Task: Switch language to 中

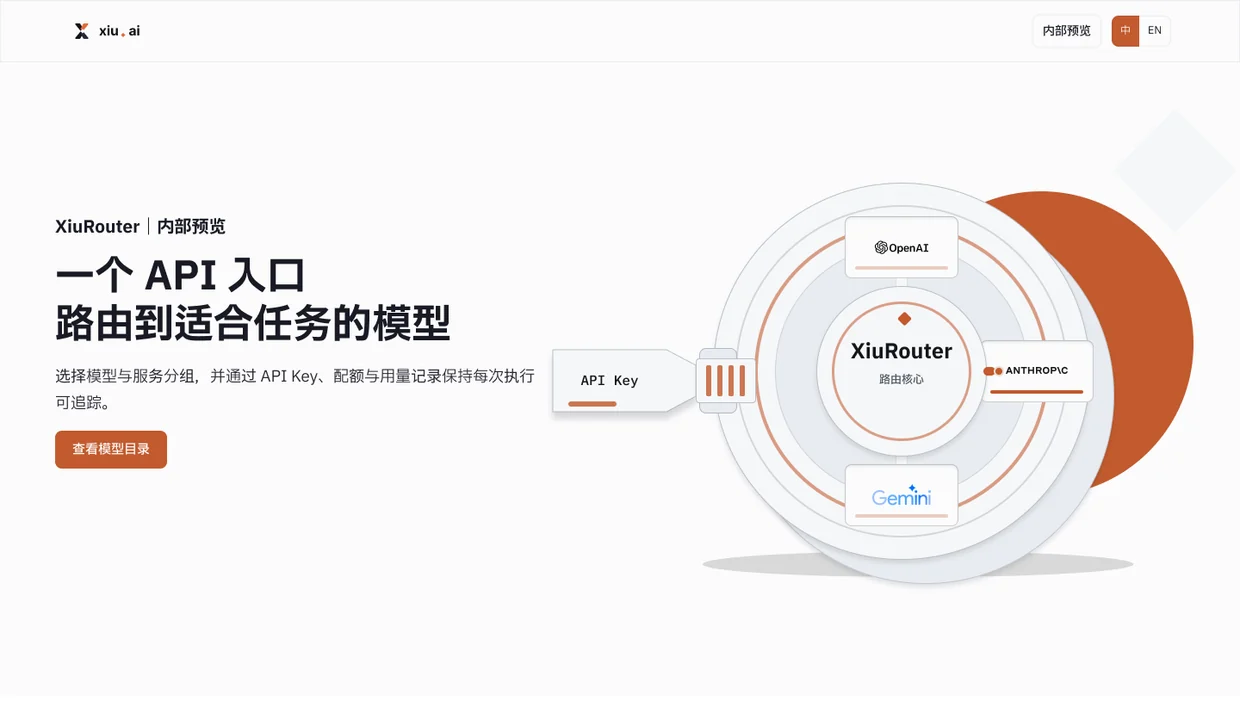Action: (1126, 31)
